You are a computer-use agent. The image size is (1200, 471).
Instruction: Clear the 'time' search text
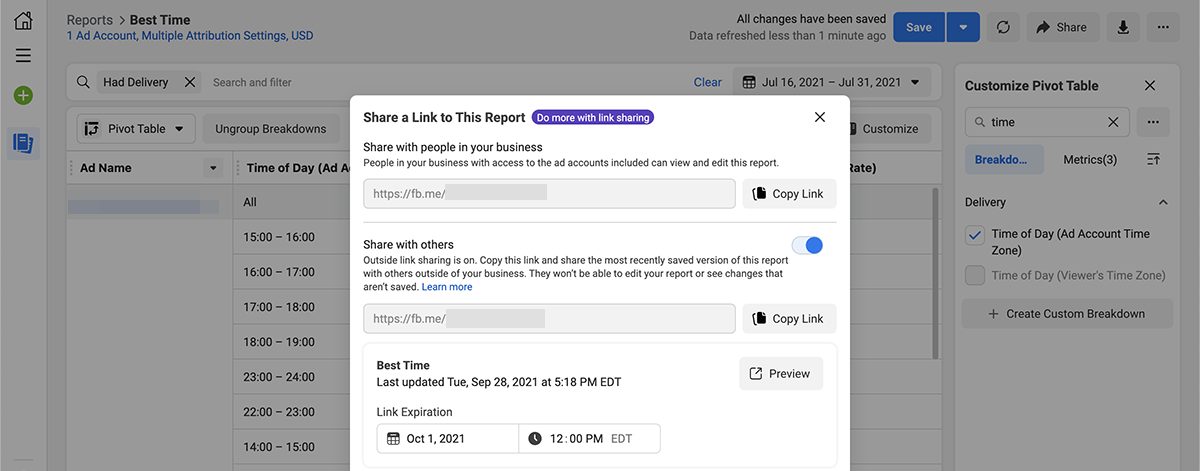[1113, 122]
